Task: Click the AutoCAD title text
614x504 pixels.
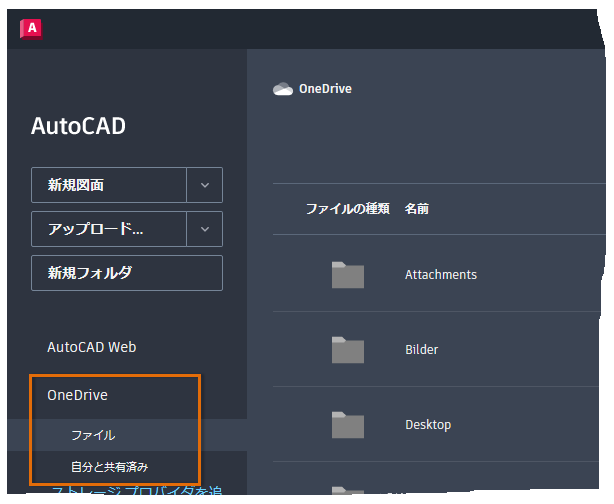Action: [x=78, y=126]
